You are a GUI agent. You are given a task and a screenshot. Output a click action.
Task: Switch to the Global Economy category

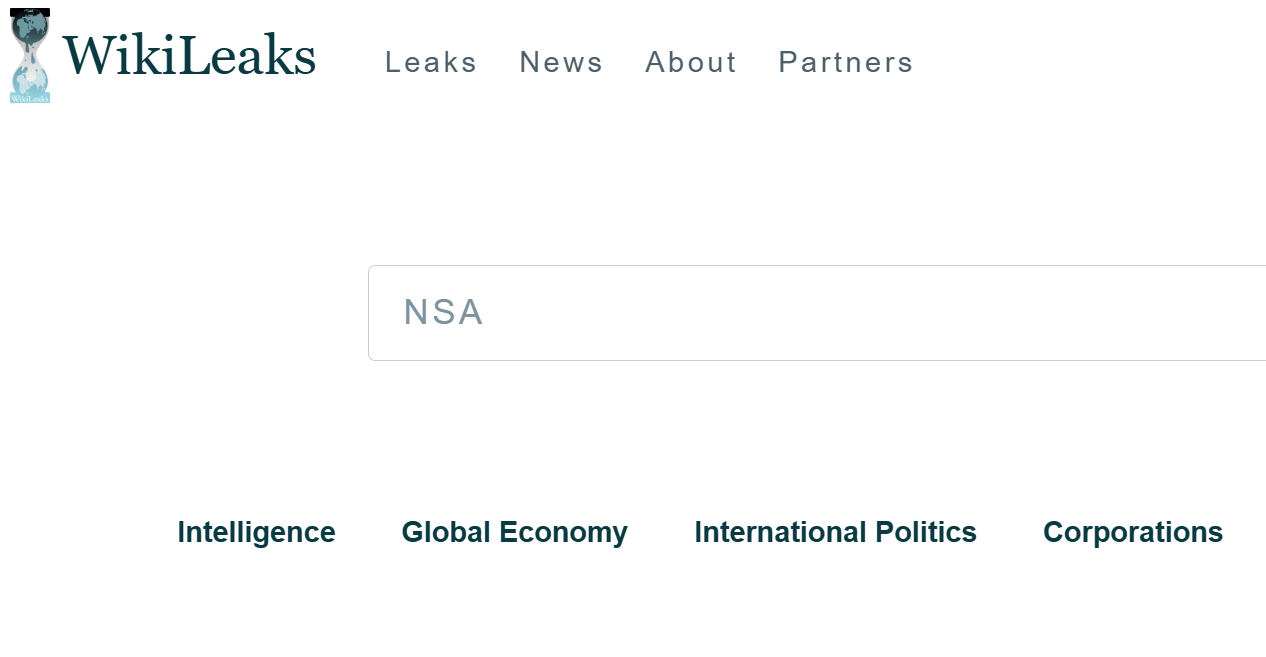[x=514, y=532]
